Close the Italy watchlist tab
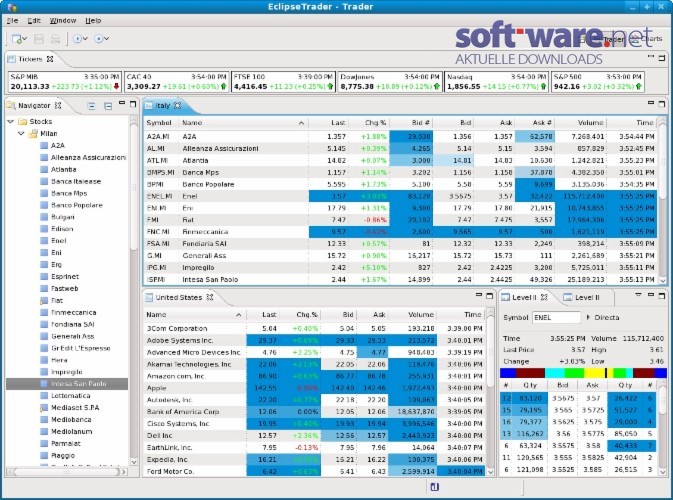Image resolution: width=673 pixels, height=500 pixels. coord(177,105)
